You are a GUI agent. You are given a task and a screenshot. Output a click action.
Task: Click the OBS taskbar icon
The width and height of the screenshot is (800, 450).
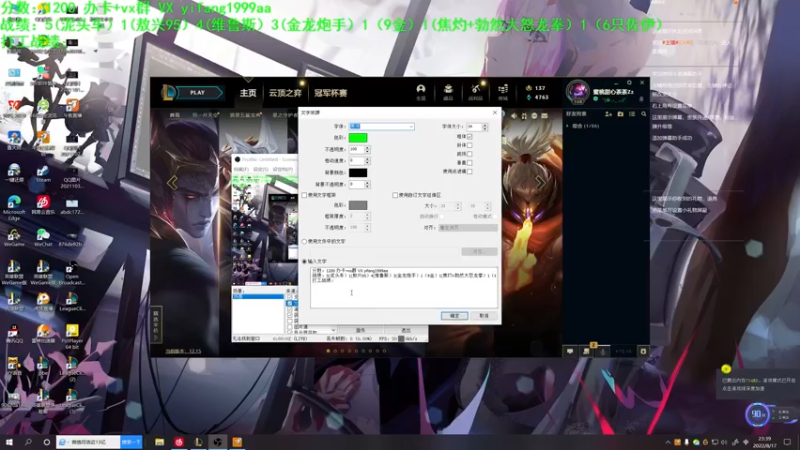(218, 442)
